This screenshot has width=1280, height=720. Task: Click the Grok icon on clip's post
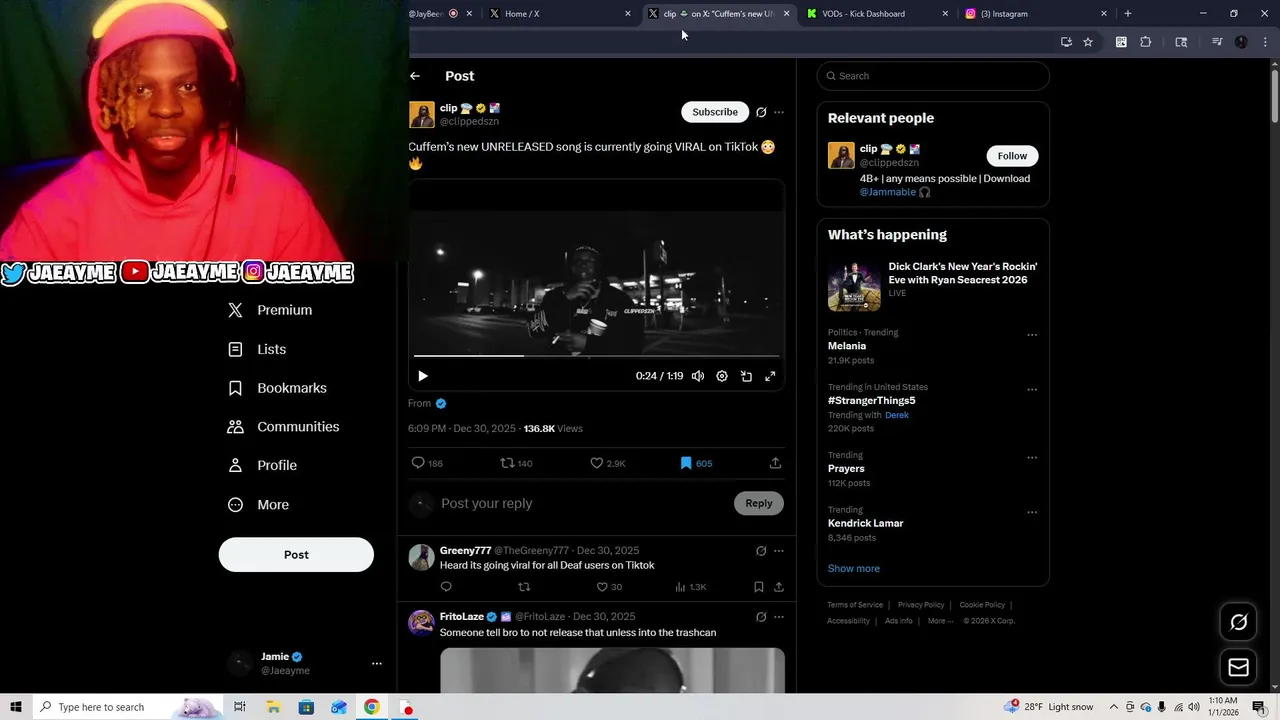point(761,112)
